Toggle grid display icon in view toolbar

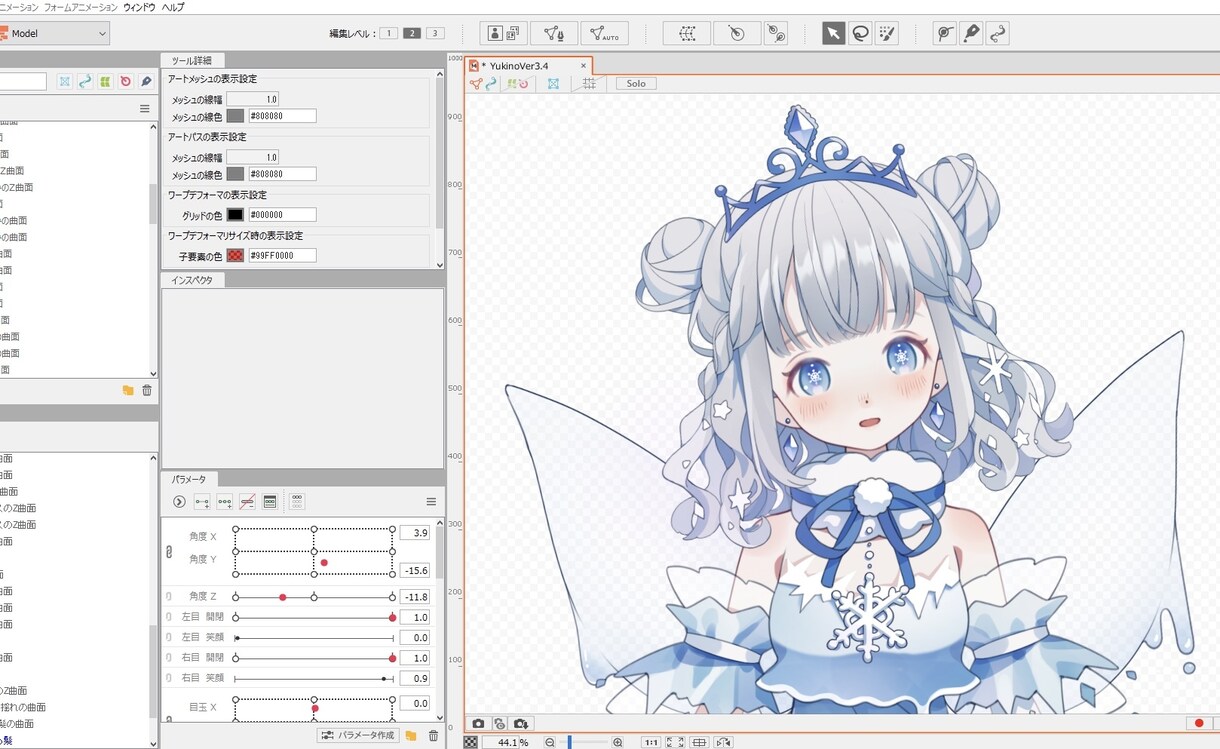589,84
